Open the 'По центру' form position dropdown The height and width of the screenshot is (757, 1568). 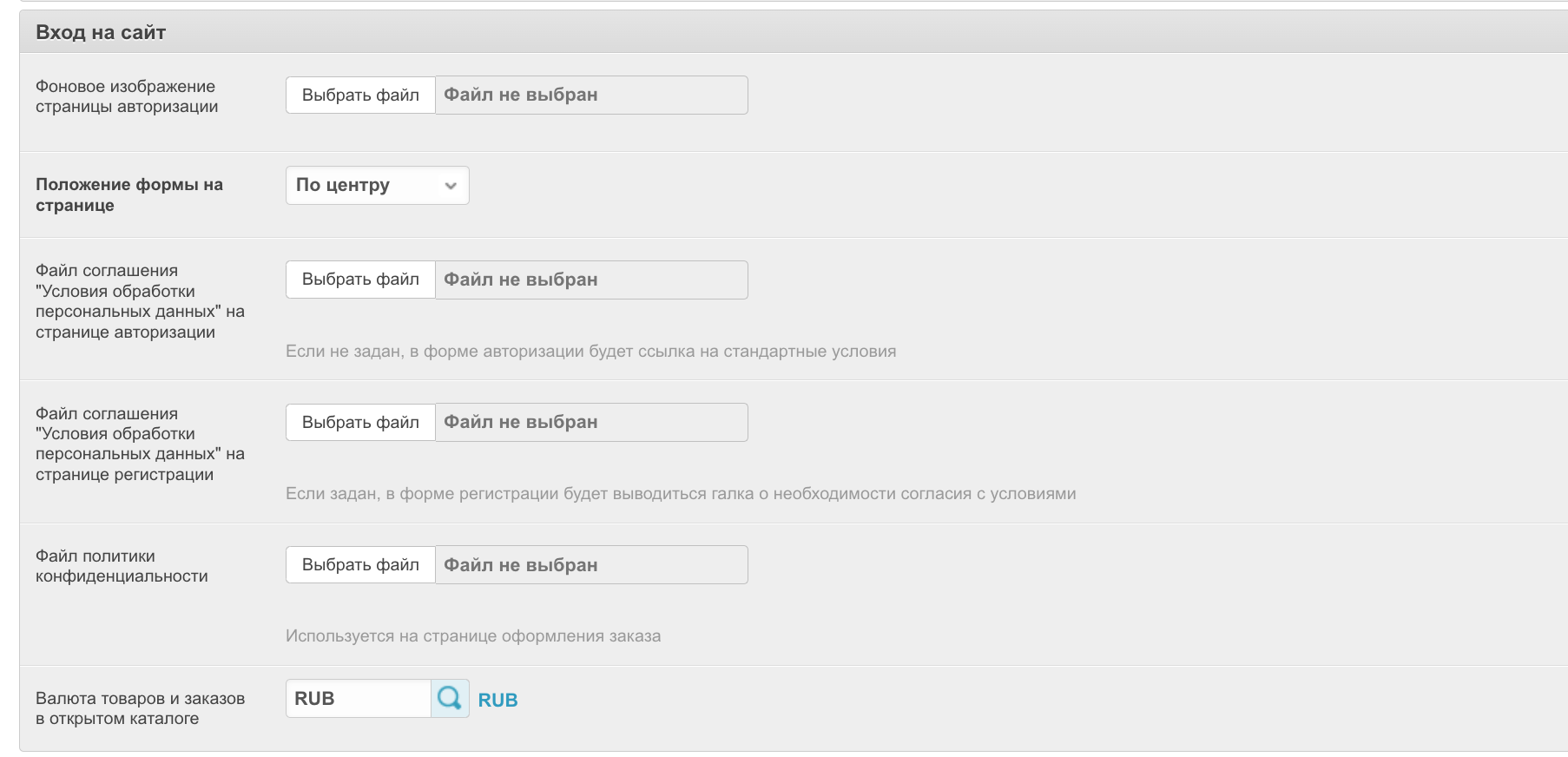coord(377,185)
